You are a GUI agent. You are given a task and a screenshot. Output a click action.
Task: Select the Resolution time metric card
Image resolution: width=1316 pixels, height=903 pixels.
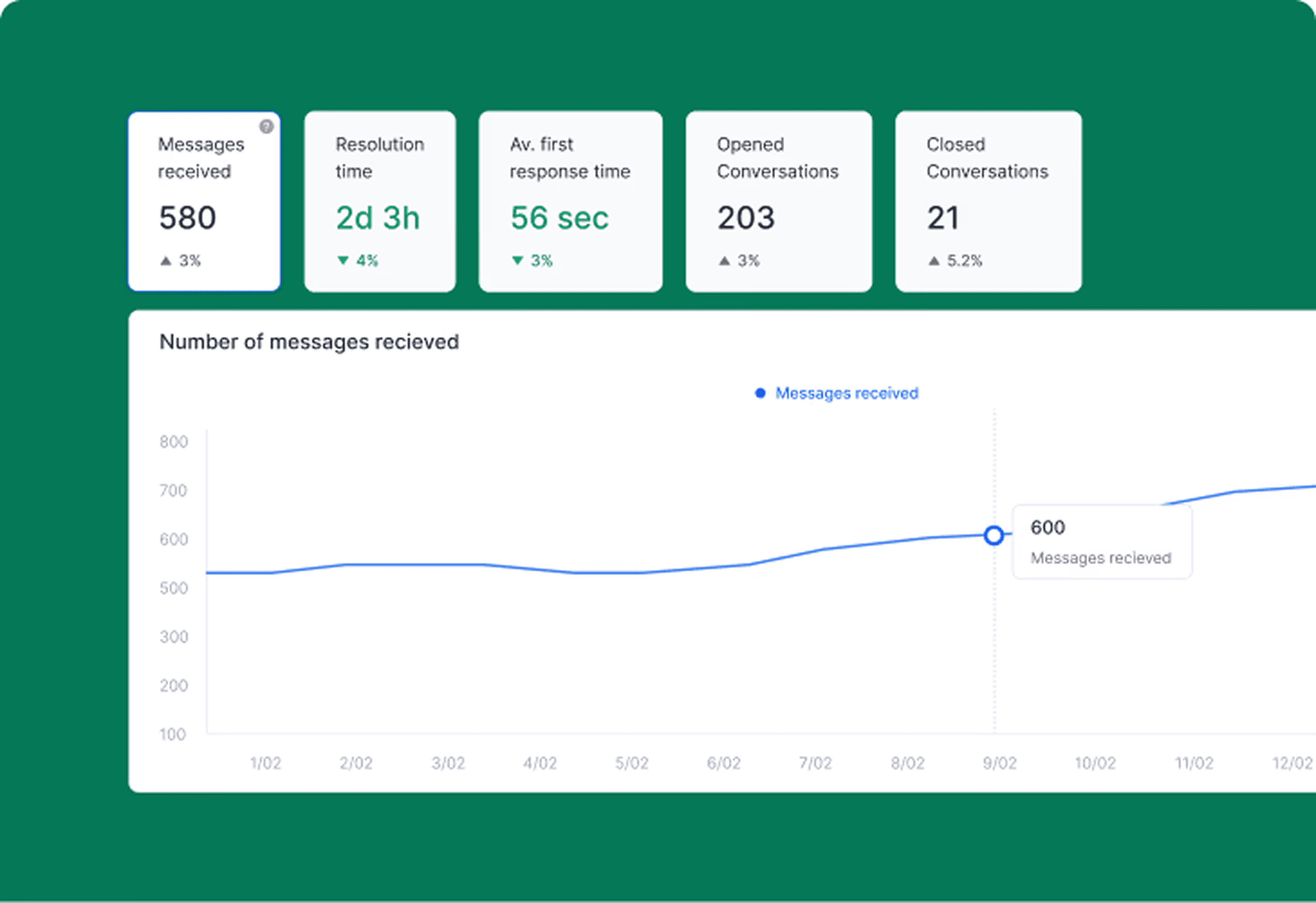point(380,202)
